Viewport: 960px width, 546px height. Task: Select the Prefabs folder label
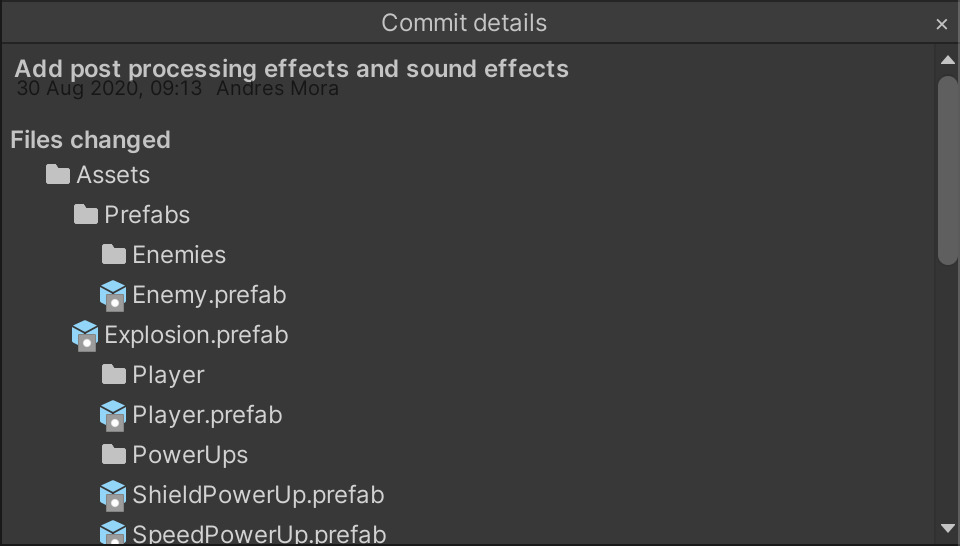point(147,215)
